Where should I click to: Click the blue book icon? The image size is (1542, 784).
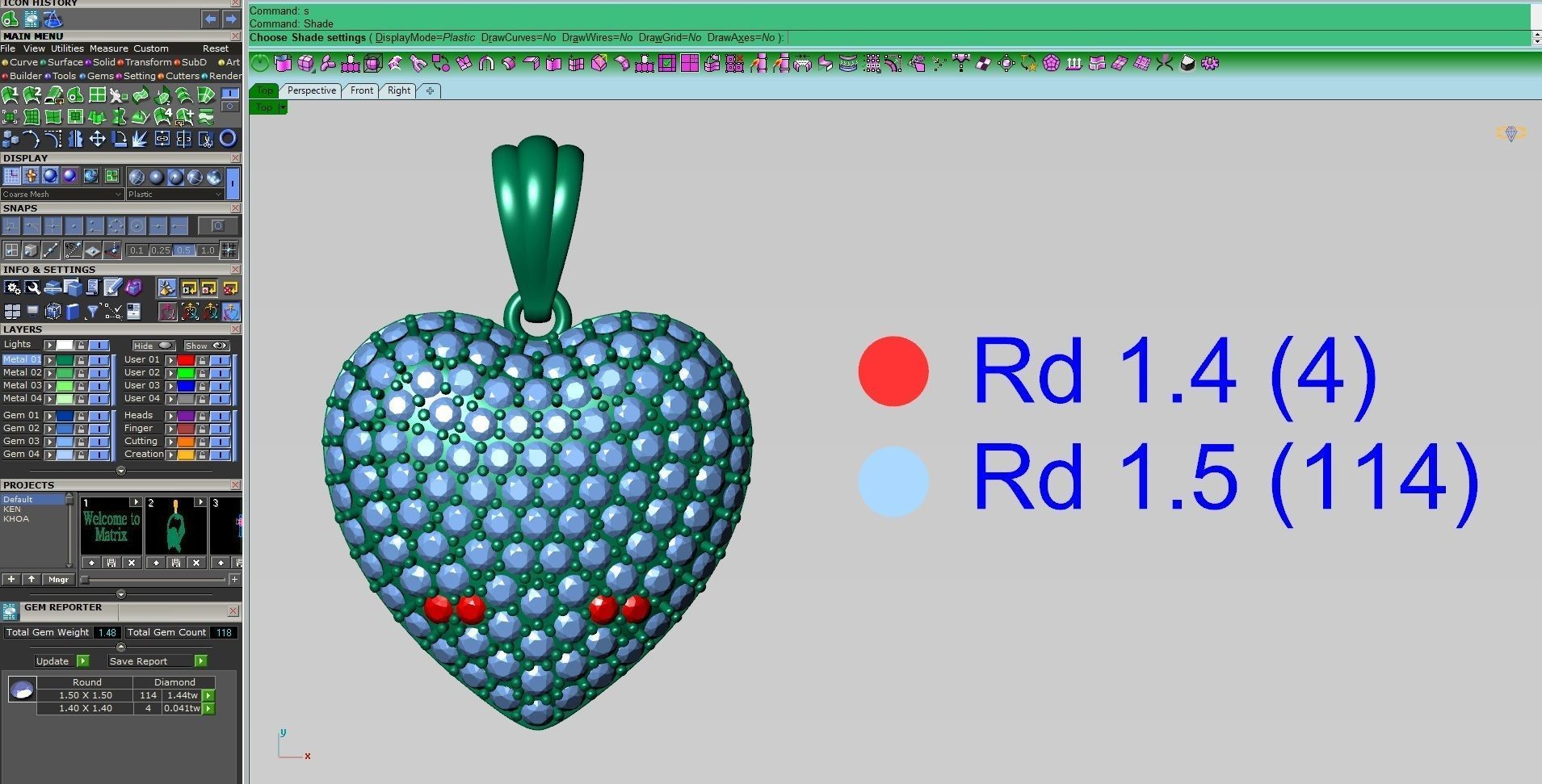(73, 311)
